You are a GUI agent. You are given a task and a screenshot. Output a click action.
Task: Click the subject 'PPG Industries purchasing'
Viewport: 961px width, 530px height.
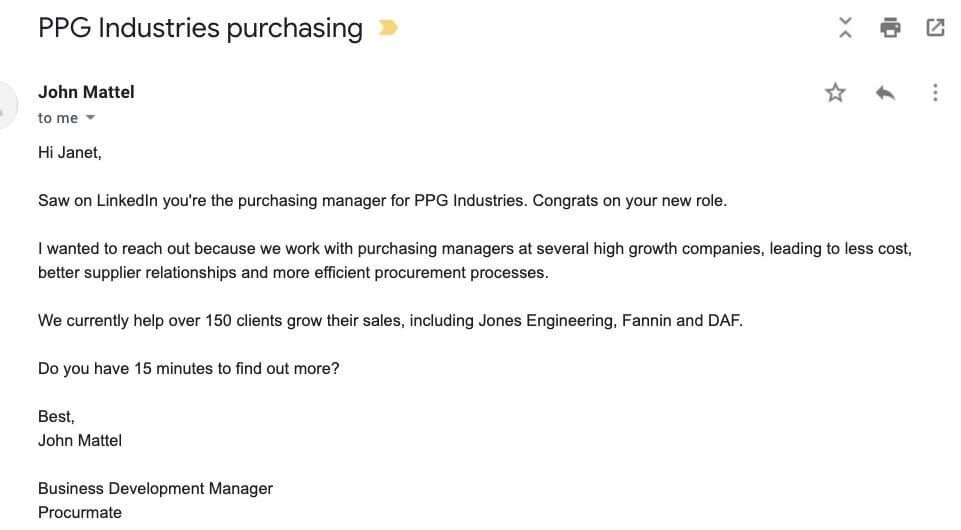(200, 28)
